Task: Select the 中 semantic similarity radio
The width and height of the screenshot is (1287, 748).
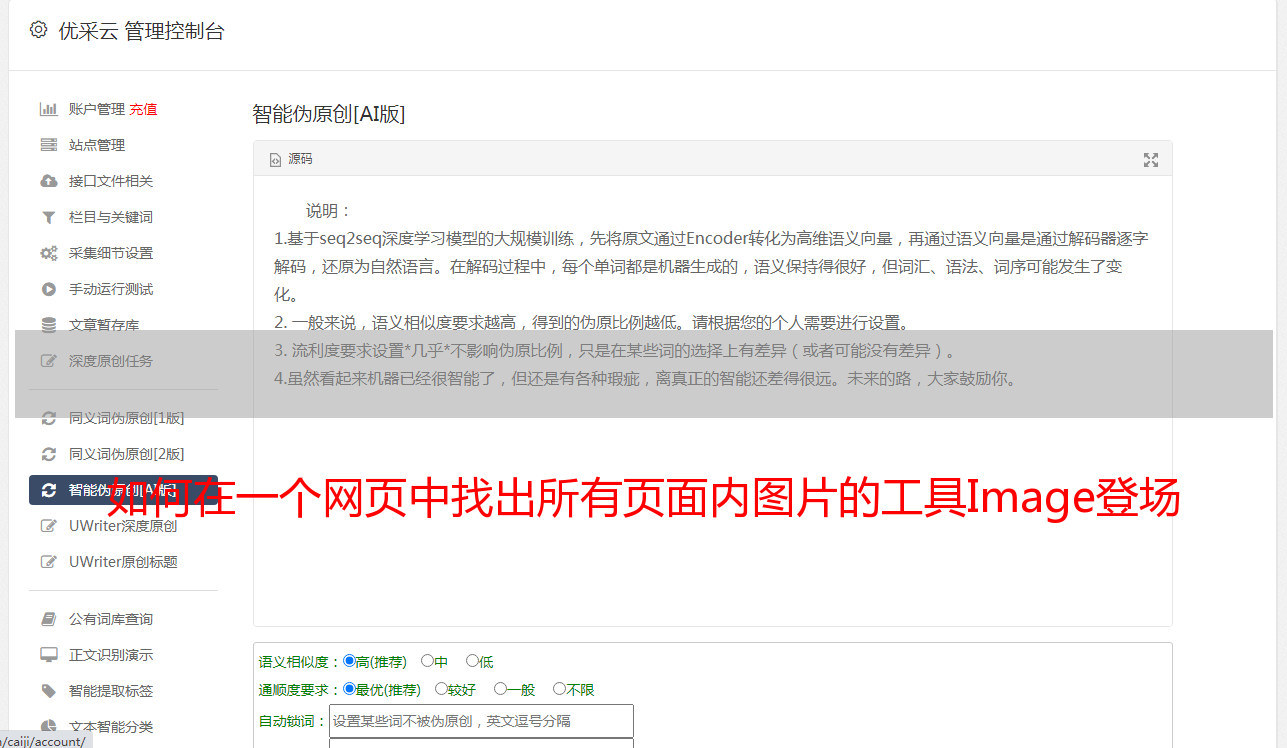Action: (x=427, y=661)
